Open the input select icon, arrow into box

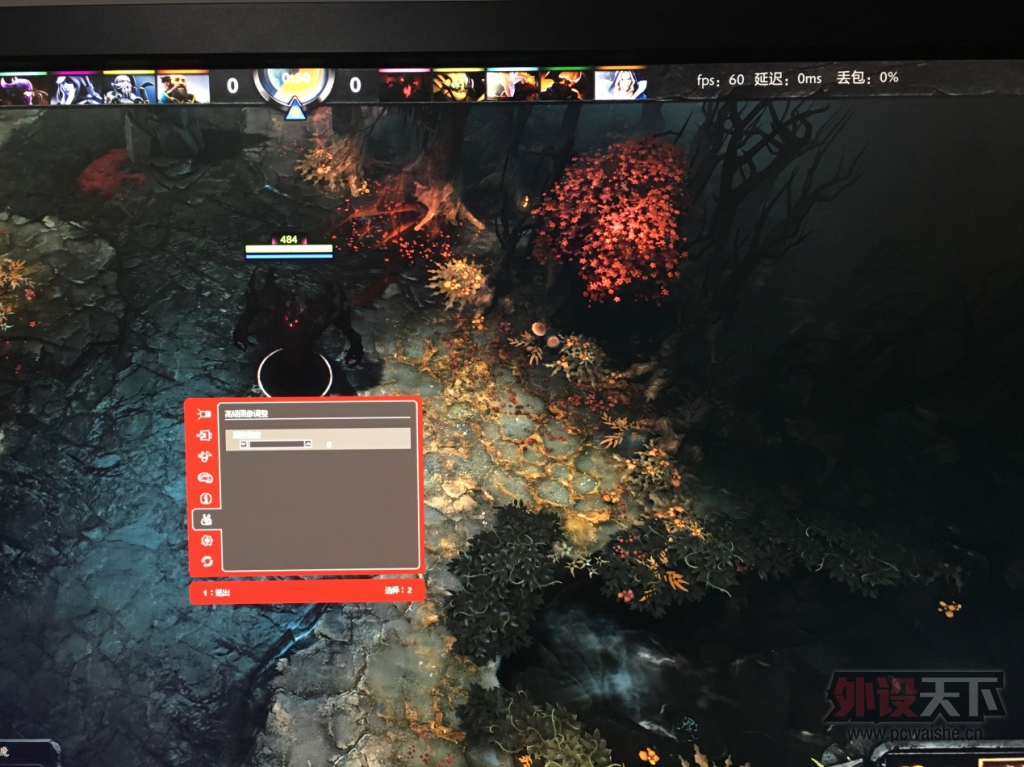[x=204, y=435]
